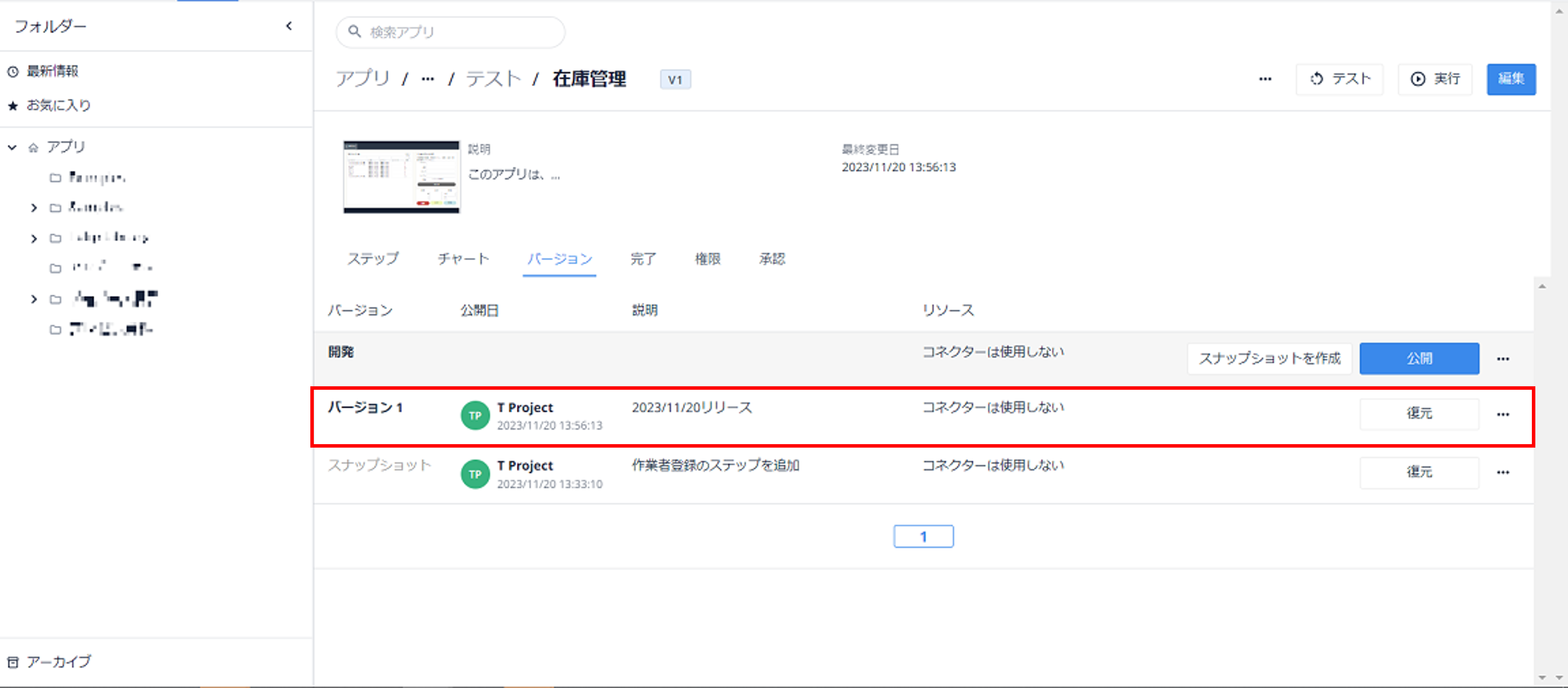Click the バージョン 1 label

pos(365,408)
